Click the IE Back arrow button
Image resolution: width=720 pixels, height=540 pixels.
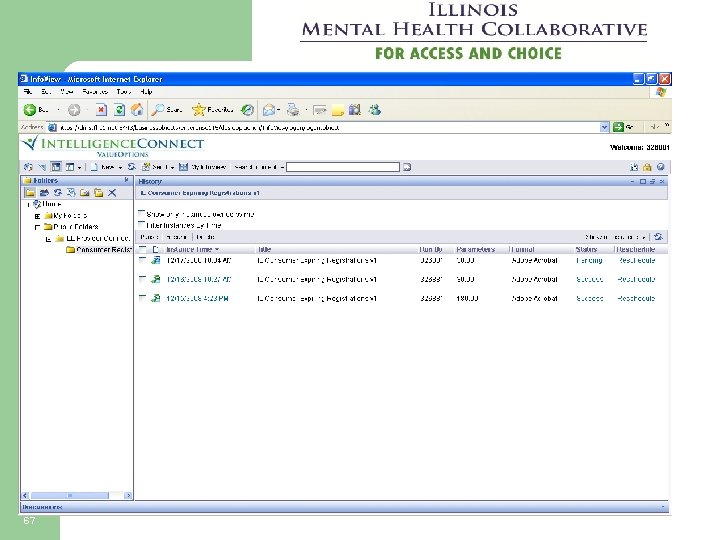(x=30, y=110)
